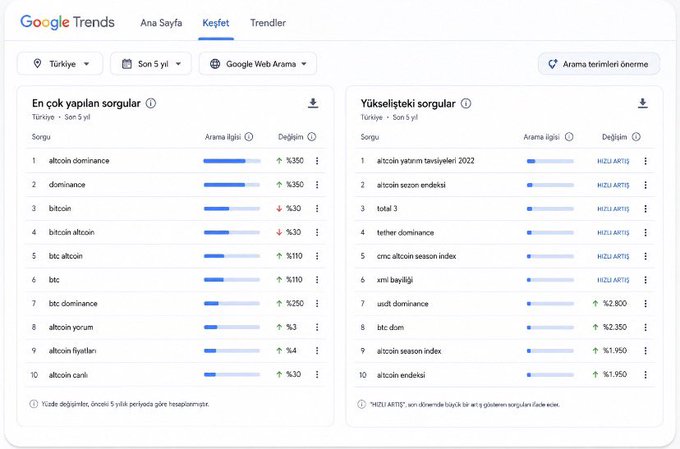Click the Sorgu column header in left panel

41,137
